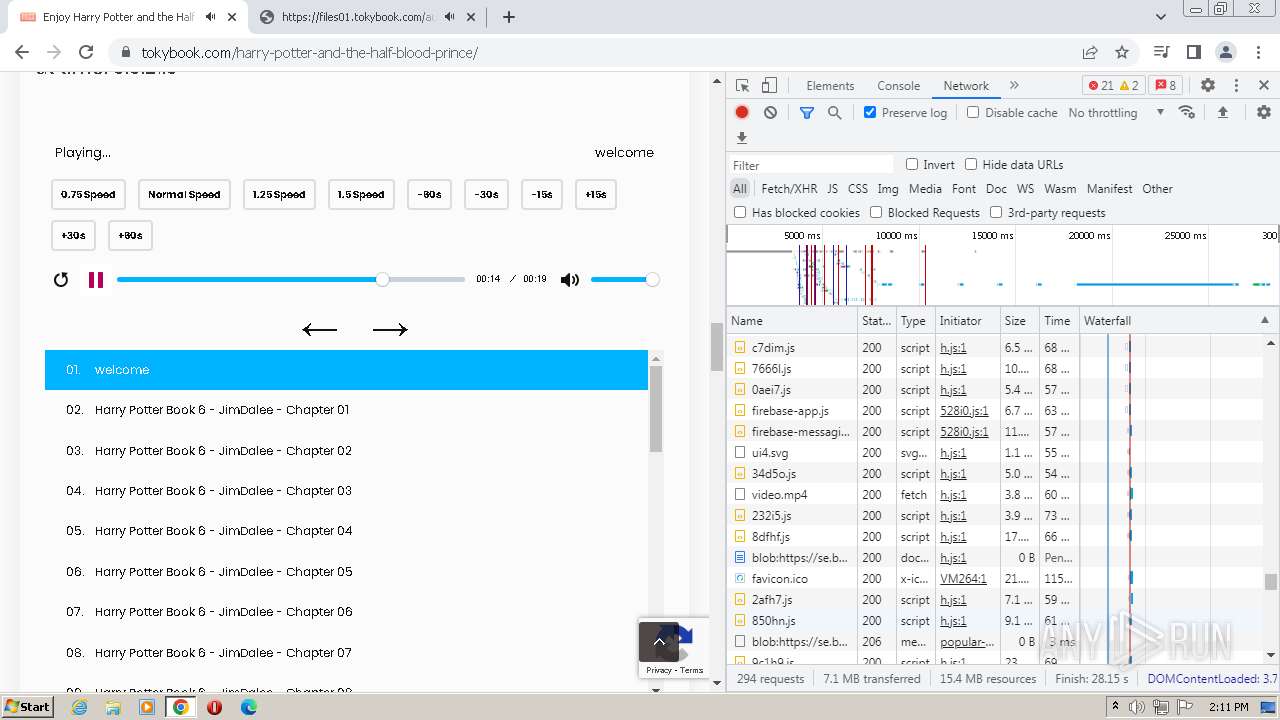Open the network search magnifier
The image size is (1280, 720).
835,113
